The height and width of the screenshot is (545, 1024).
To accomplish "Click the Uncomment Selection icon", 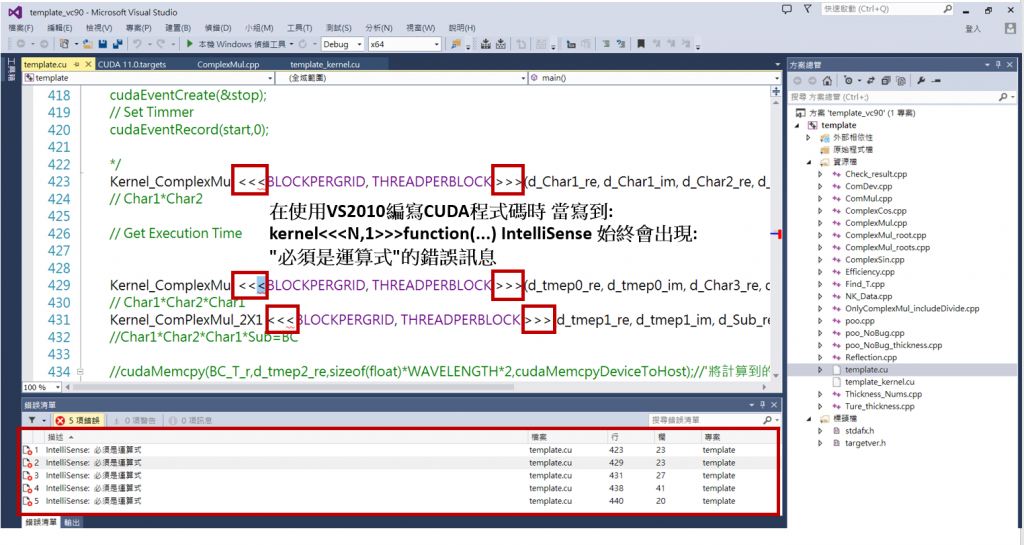I will click(x=620, y=44).
